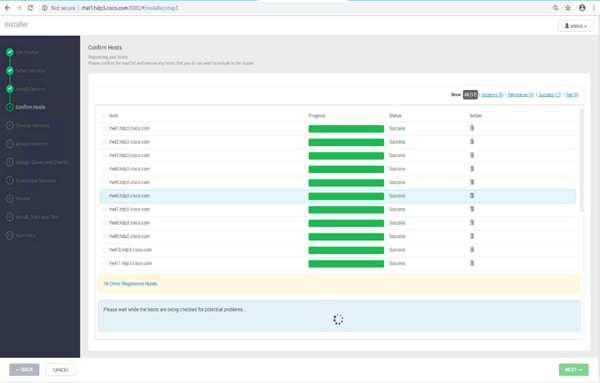The image size is (600, 383).
Task: Tick the checkbox for rhel3.hdp3.cisco.com
Action: pyautogui.click(x=104, y=156)
